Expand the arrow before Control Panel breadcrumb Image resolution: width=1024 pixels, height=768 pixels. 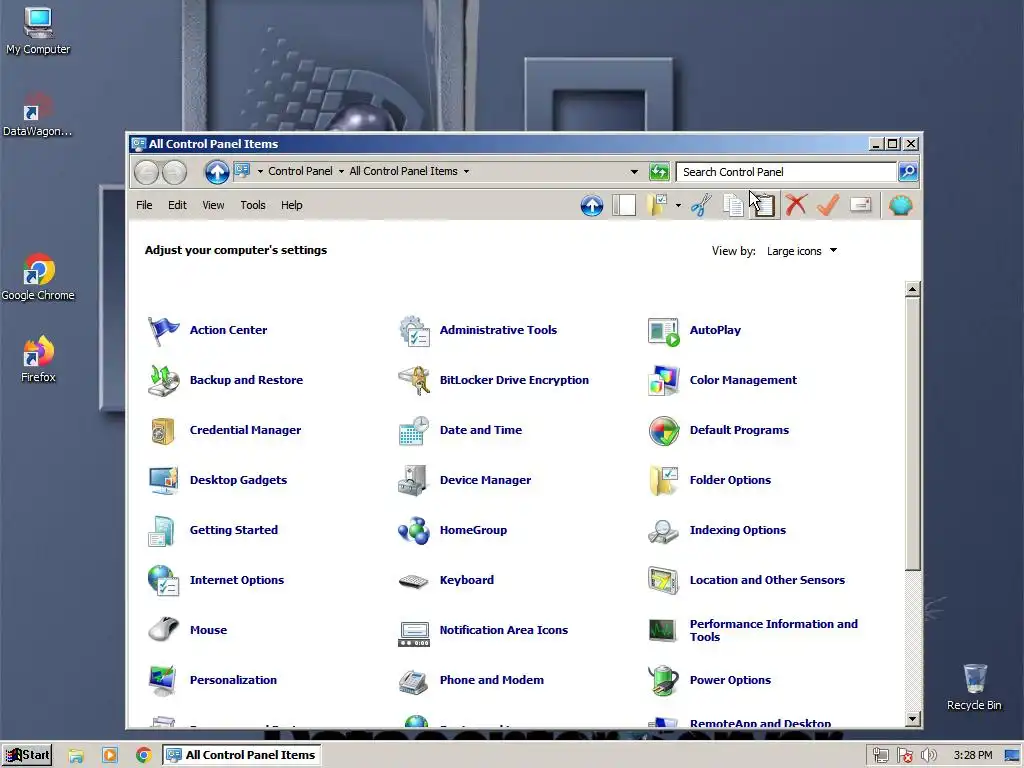[260, 172]
